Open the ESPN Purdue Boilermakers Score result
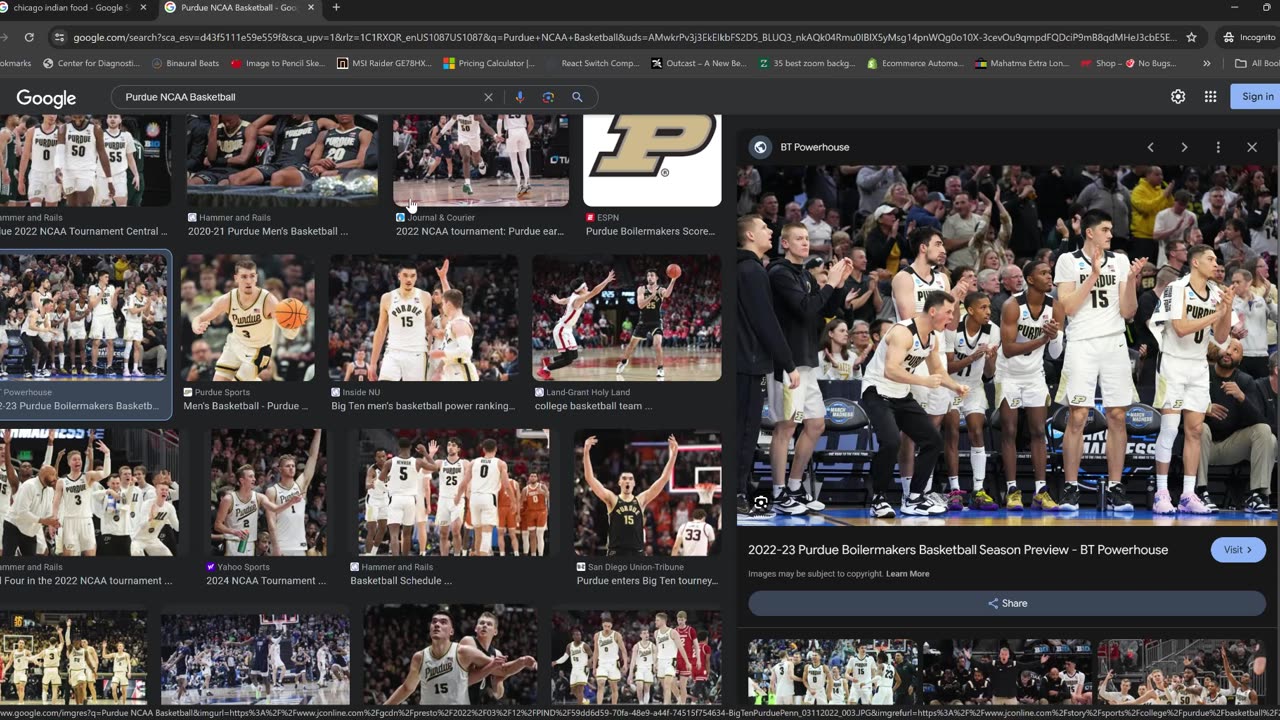1280x720 pixels. pos(652,176)
